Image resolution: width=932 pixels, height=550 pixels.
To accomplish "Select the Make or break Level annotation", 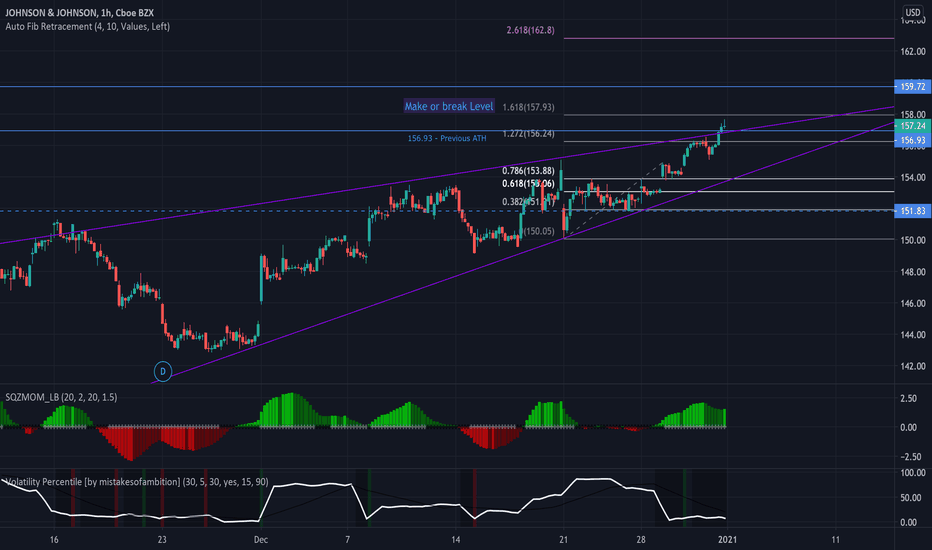I will pyautogui.click(x=449, y=106).
